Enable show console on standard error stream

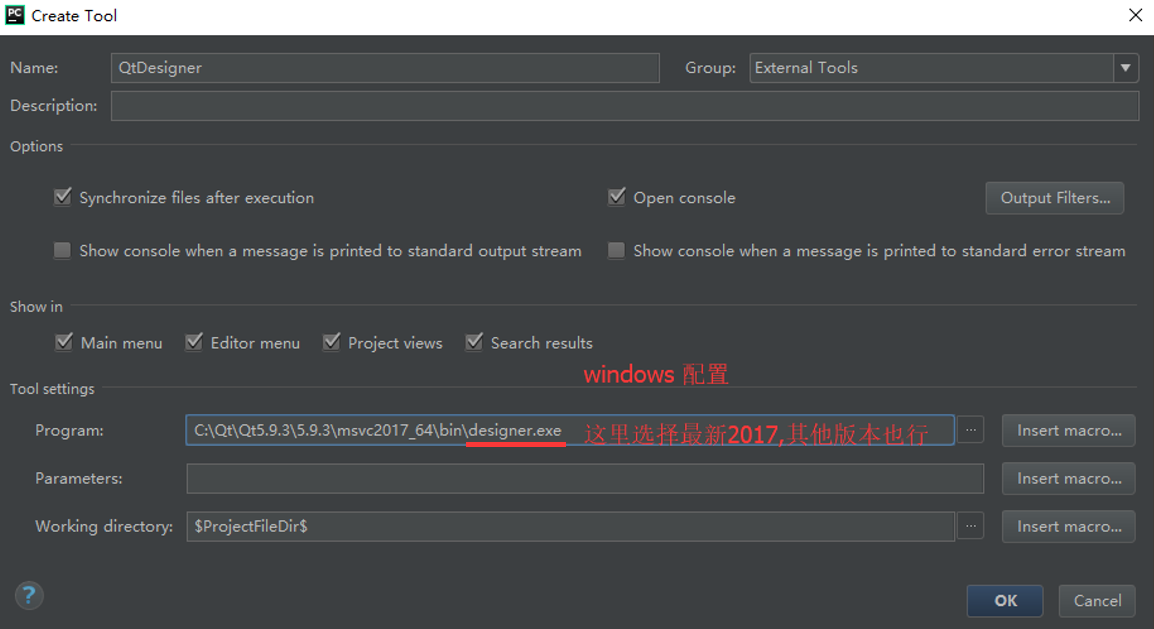point(617,251)
